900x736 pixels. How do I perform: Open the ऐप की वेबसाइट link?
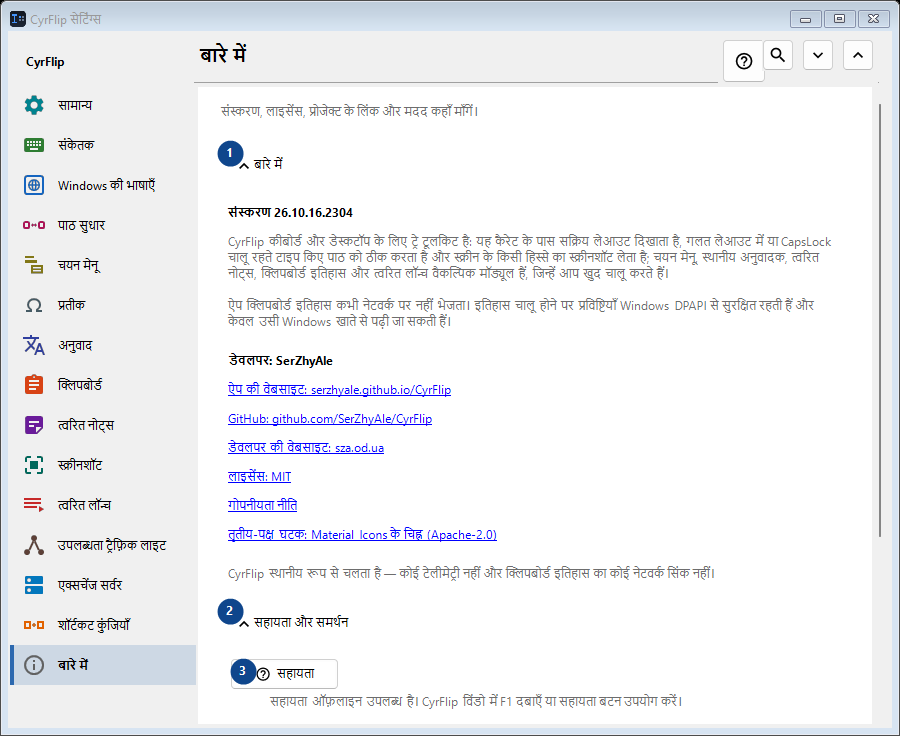point(339,390)
